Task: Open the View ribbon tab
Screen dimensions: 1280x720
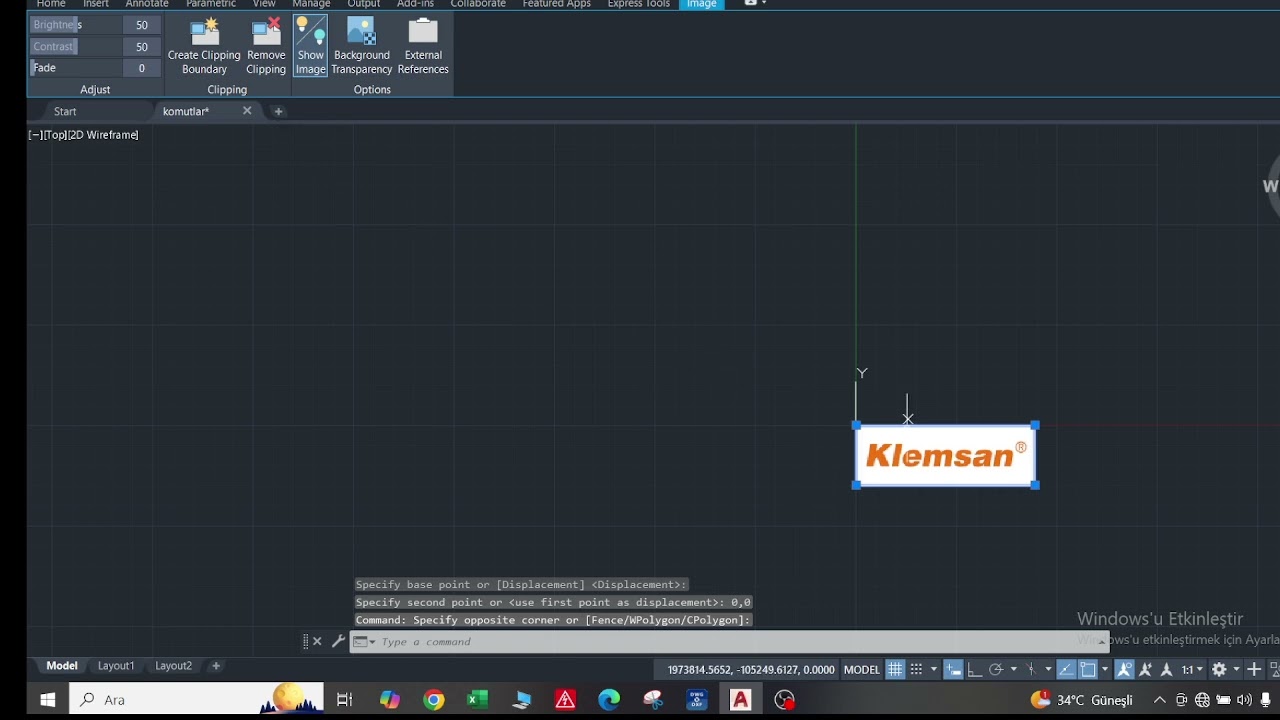Action: coord(264,4)
